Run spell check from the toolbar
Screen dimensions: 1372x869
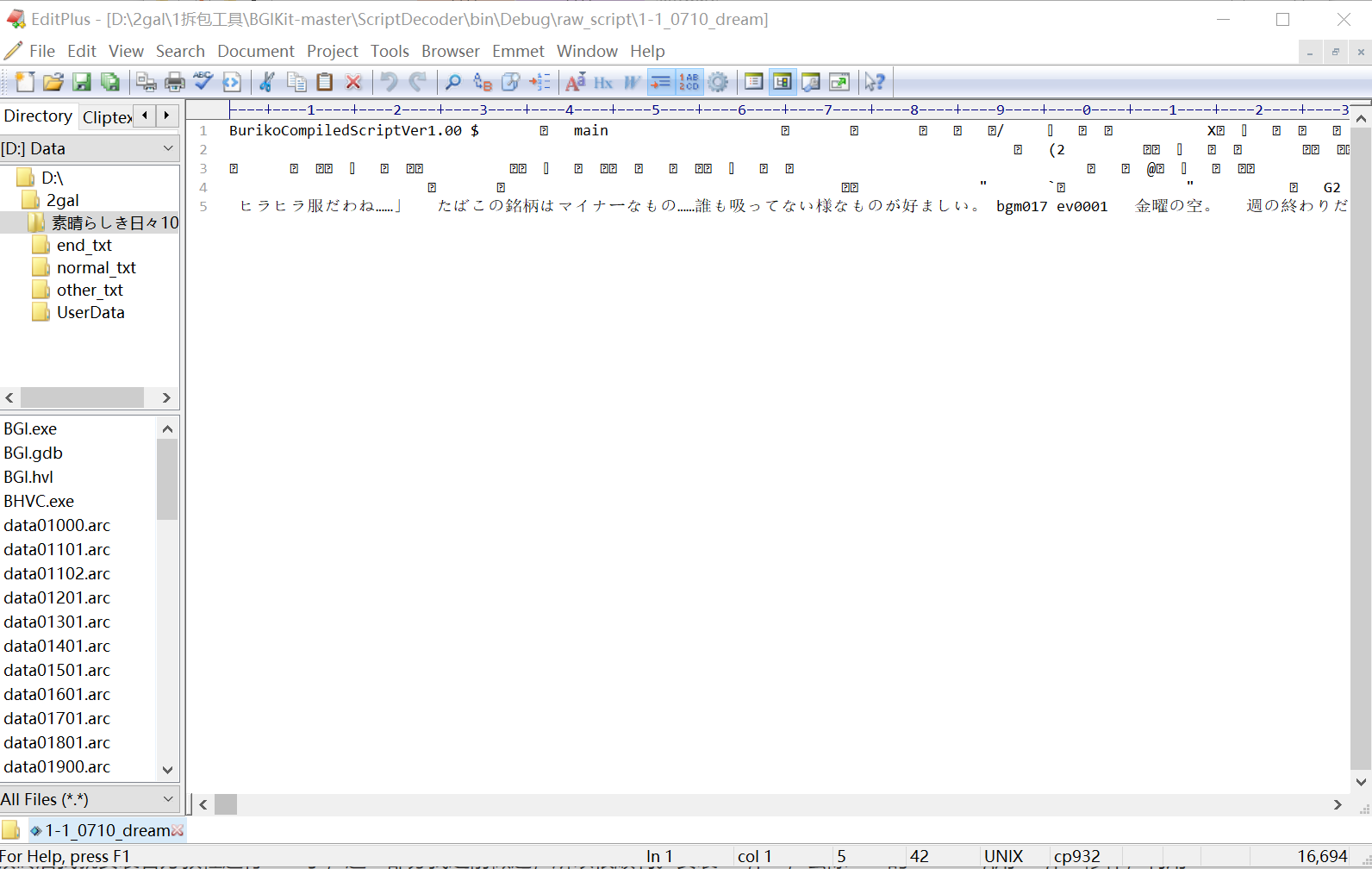203,82
